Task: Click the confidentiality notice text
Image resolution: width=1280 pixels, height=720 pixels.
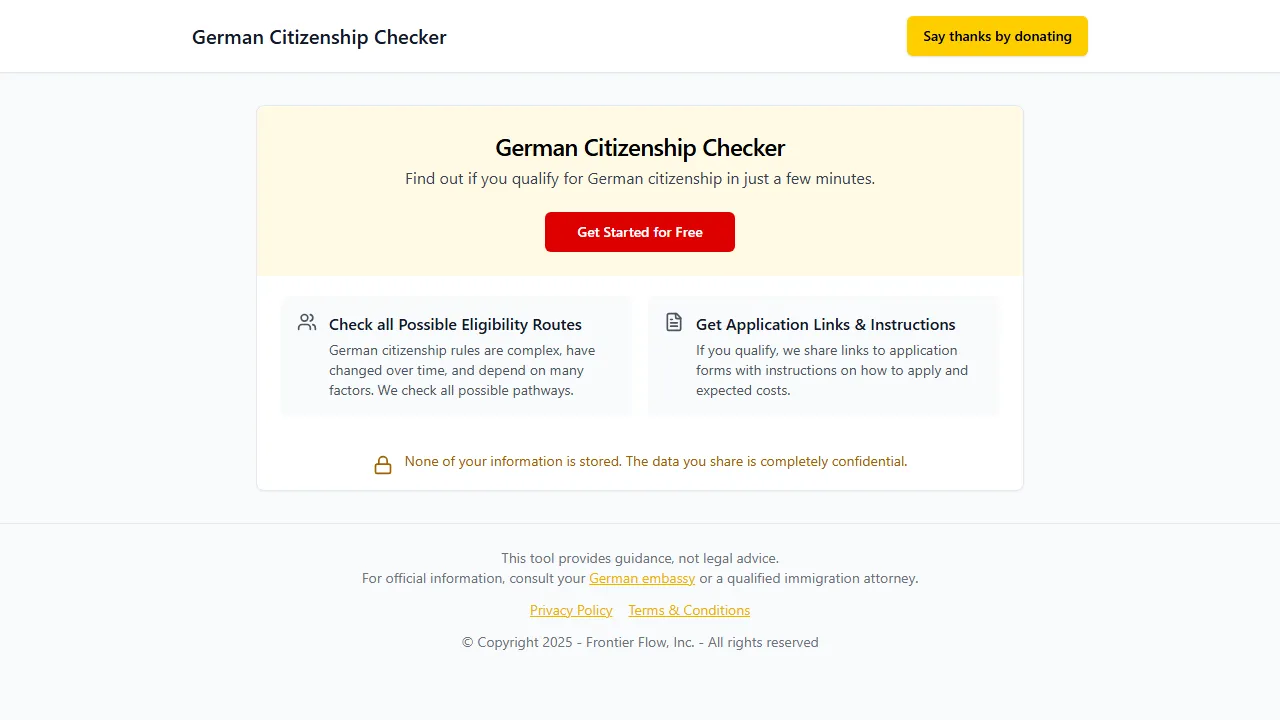Action: tap(655, 461)
